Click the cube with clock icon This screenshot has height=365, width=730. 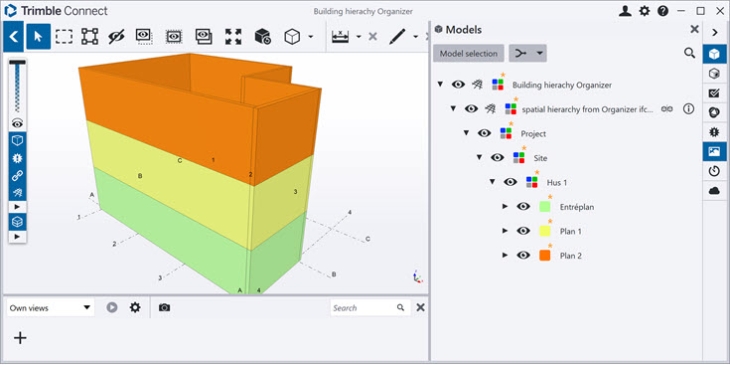pos(263,36)
